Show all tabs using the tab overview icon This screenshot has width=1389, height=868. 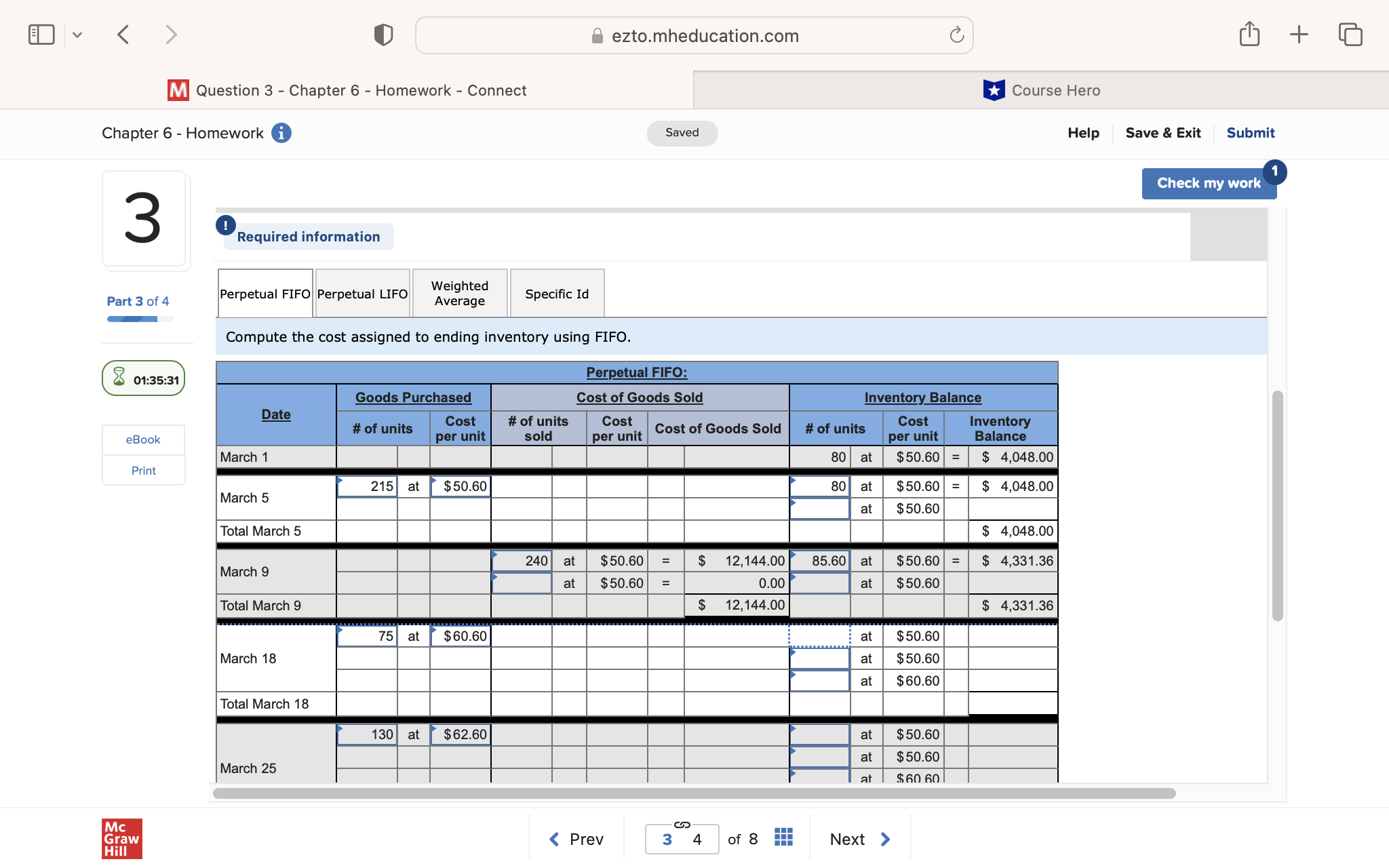click(x=1350, y=34)
